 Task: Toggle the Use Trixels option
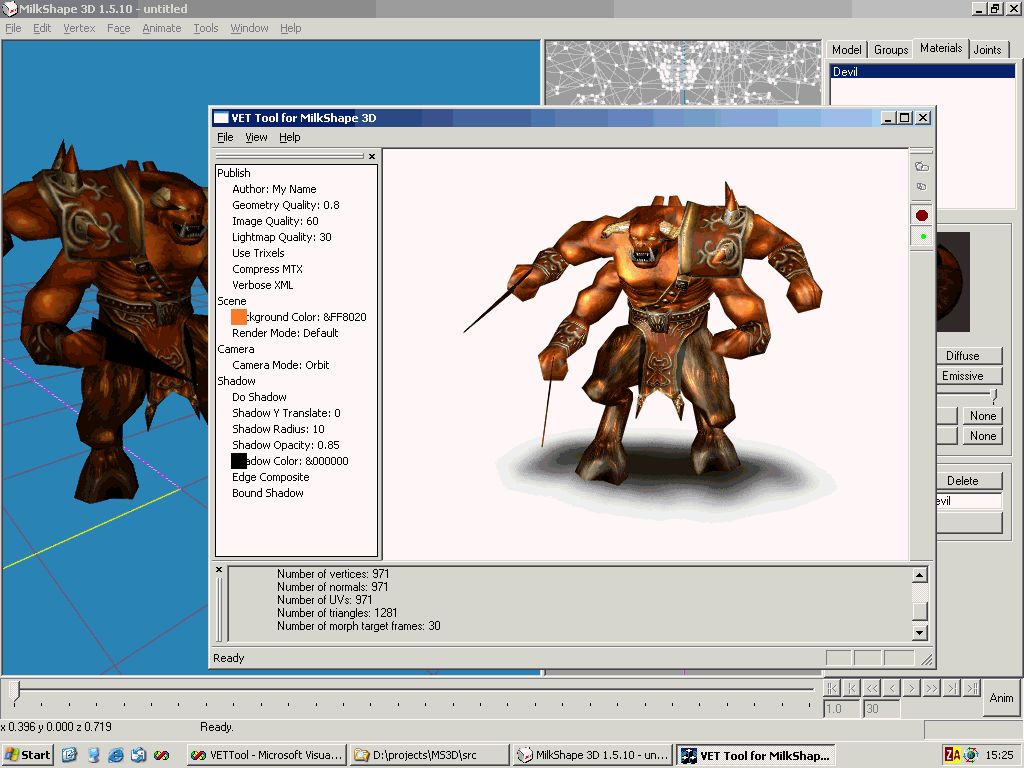pos(259,253)
